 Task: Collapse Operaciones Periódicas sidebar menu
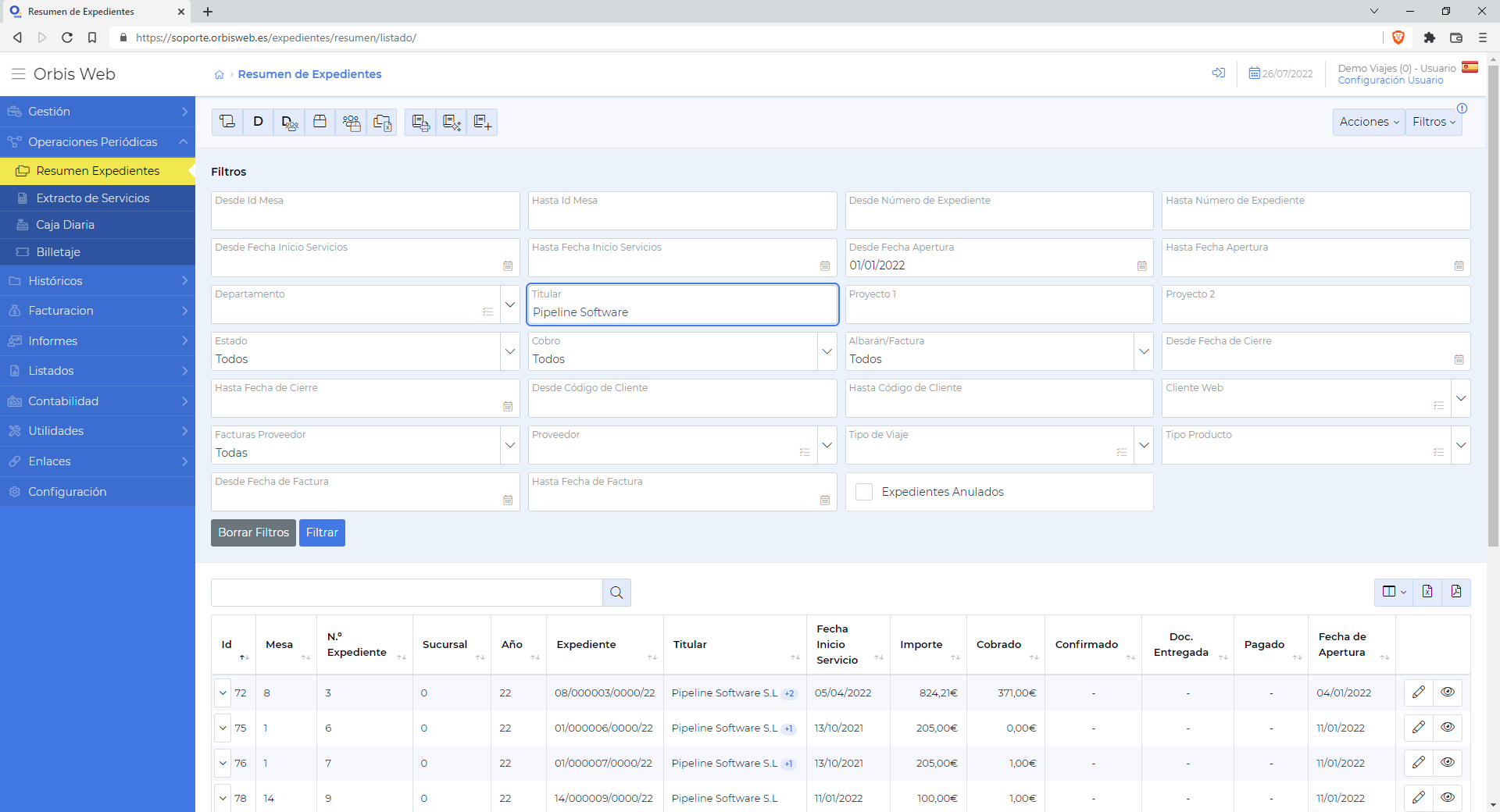click(98, 142)
